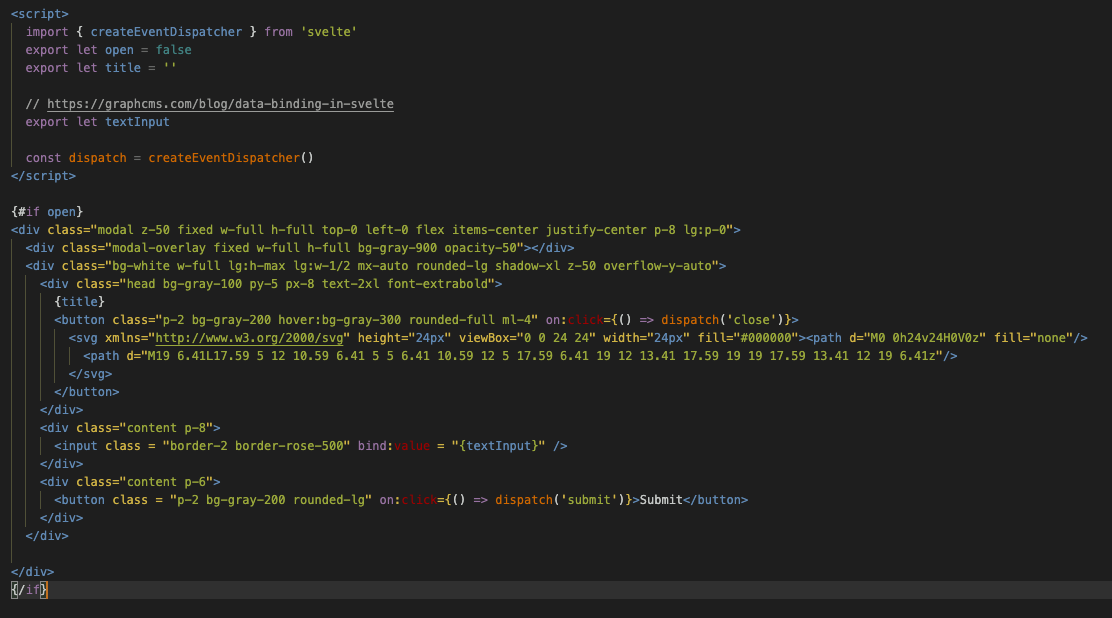Viewport: 1112px width, 618px height.
Task: Click the '{#if open}' block line
Action: (x=47, y=211)
